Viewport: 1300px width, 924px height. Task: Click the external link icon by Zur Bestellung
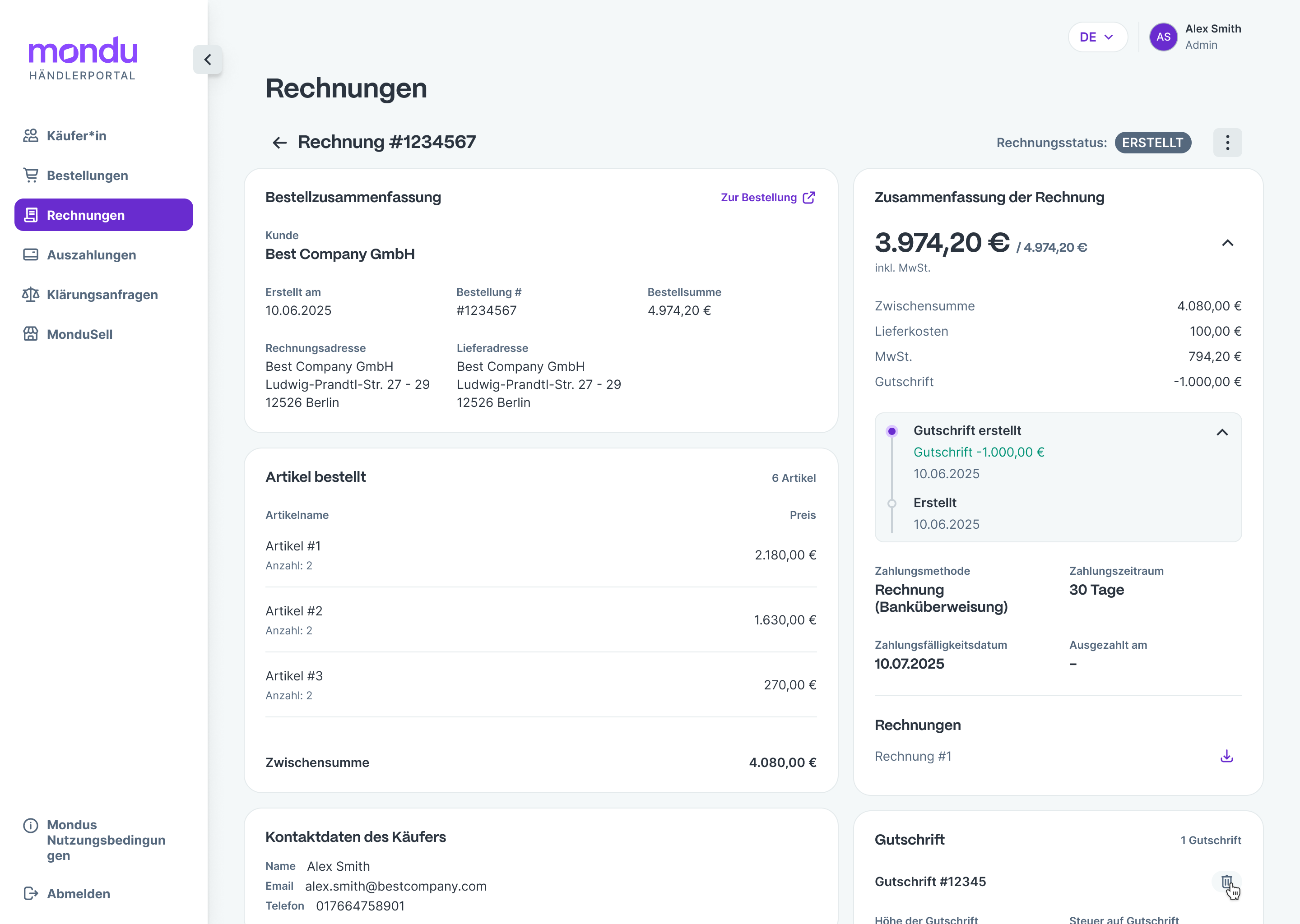point(809,198)
